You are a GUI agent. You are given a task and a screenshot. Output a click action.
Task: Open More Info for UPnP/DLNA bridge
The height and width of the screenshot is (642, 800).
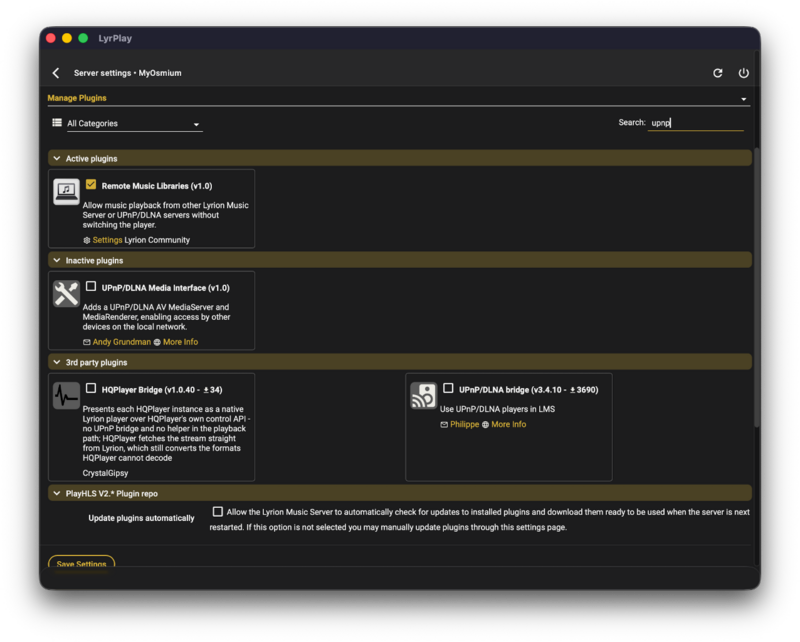(508, 425)
